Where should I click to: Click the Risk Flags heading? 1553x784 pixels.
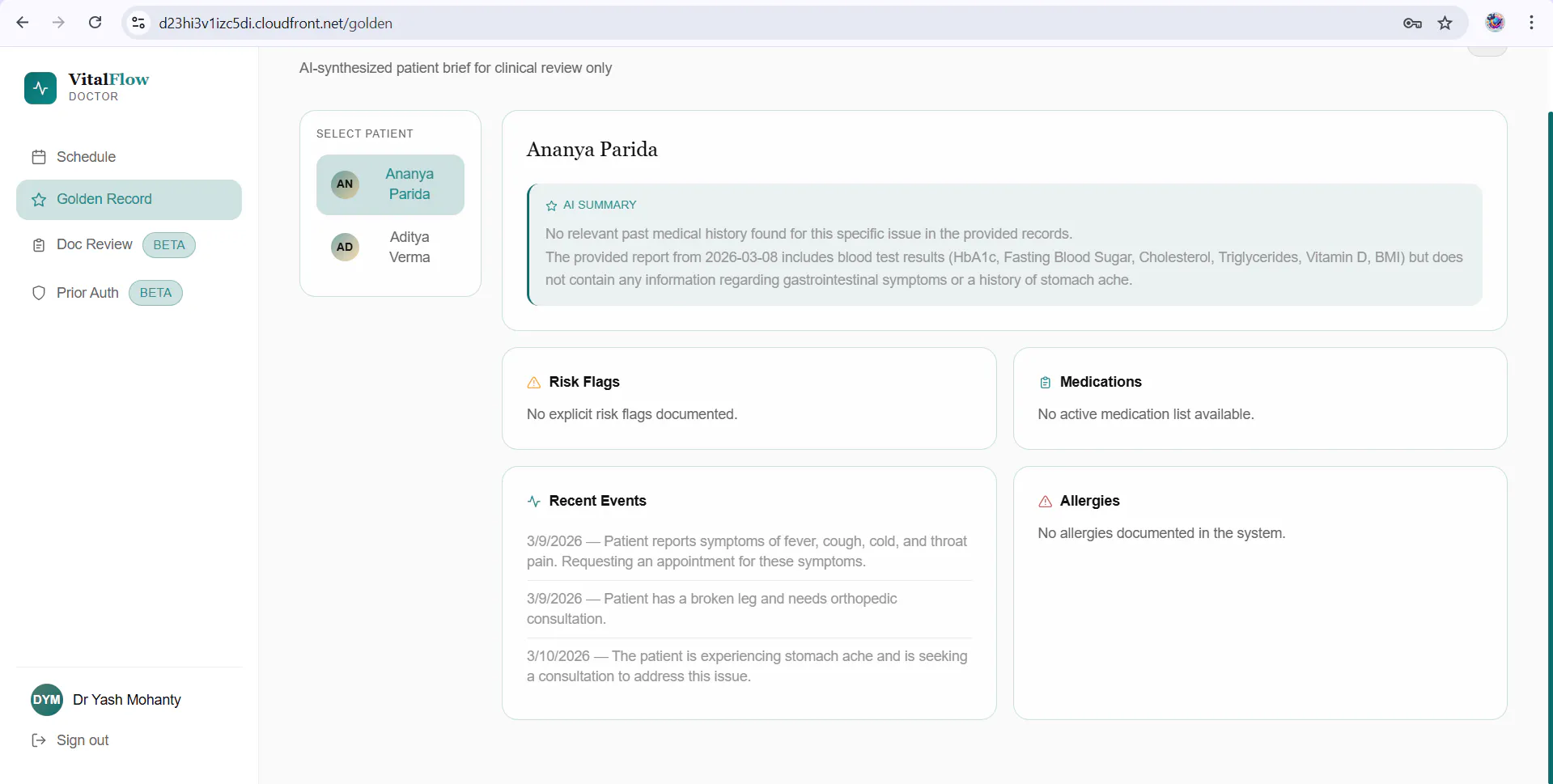584,382
